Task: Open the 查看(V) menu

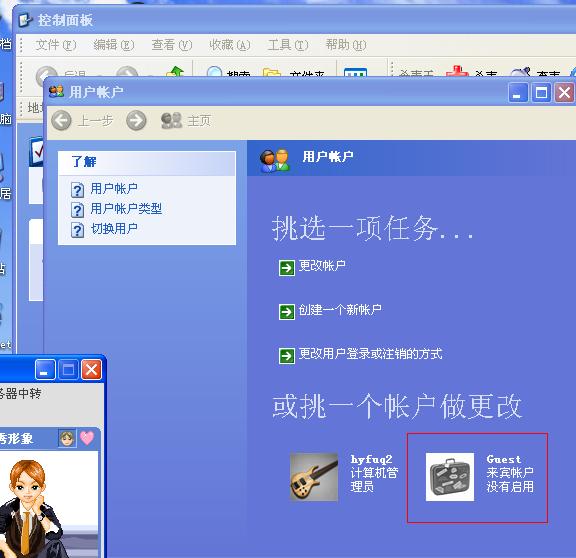Action: [172, 45]
